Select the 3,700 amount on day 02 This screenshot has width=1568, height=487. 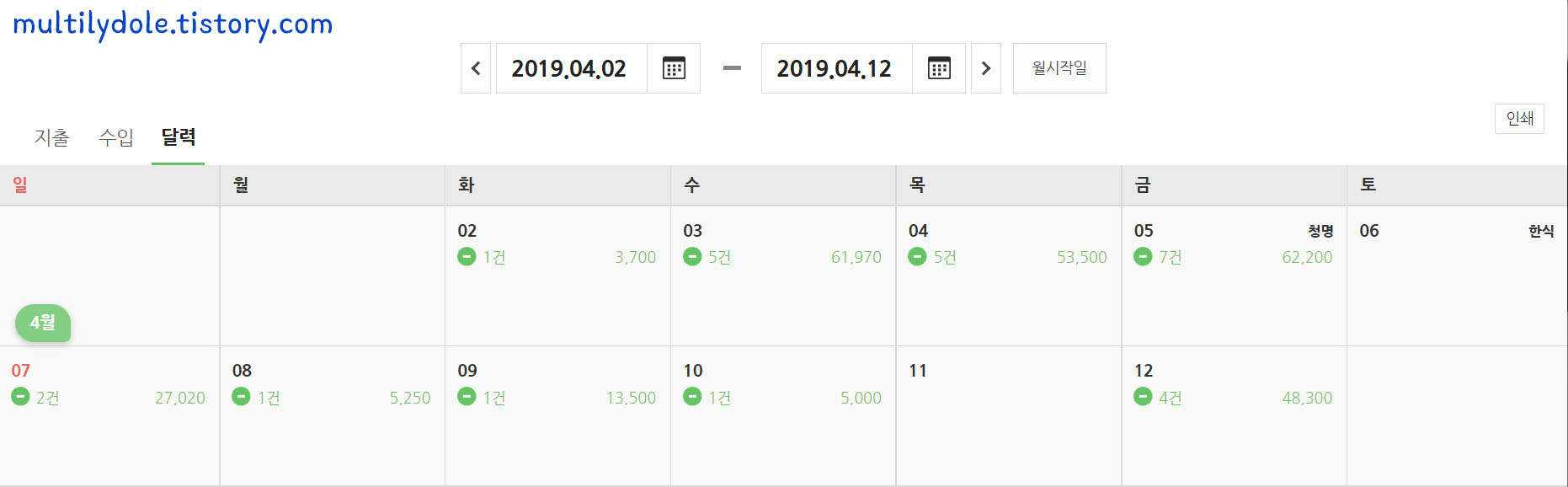point(635,258)
